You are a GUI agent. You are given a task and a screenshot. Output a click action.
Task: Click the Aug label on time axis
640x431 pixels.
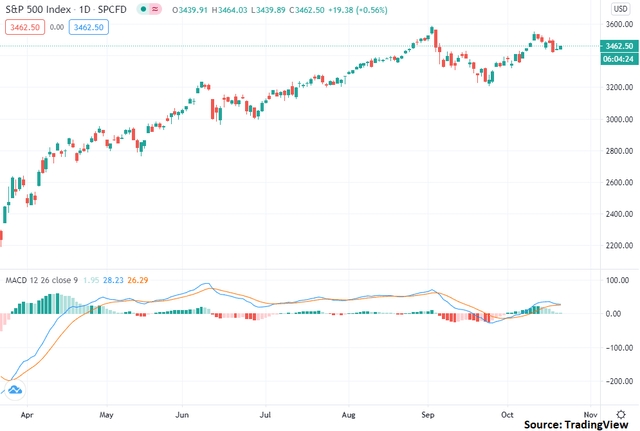pos(348,415)
